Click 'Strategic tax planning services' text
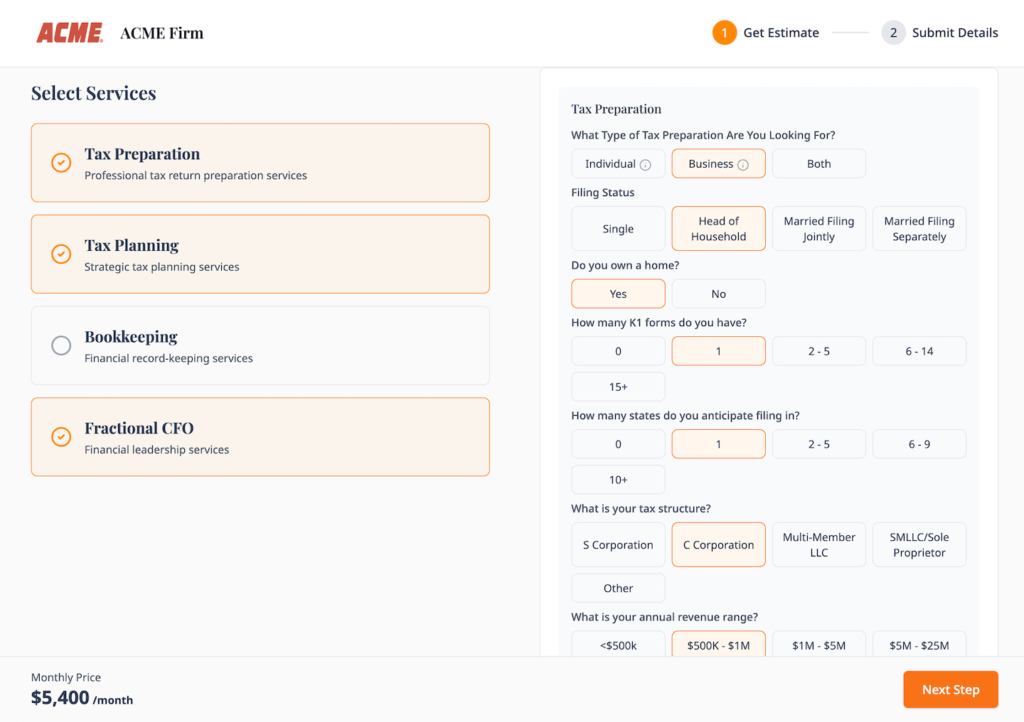The width and height of the screenshot is (1024, 722). click(x=161, y=267)
